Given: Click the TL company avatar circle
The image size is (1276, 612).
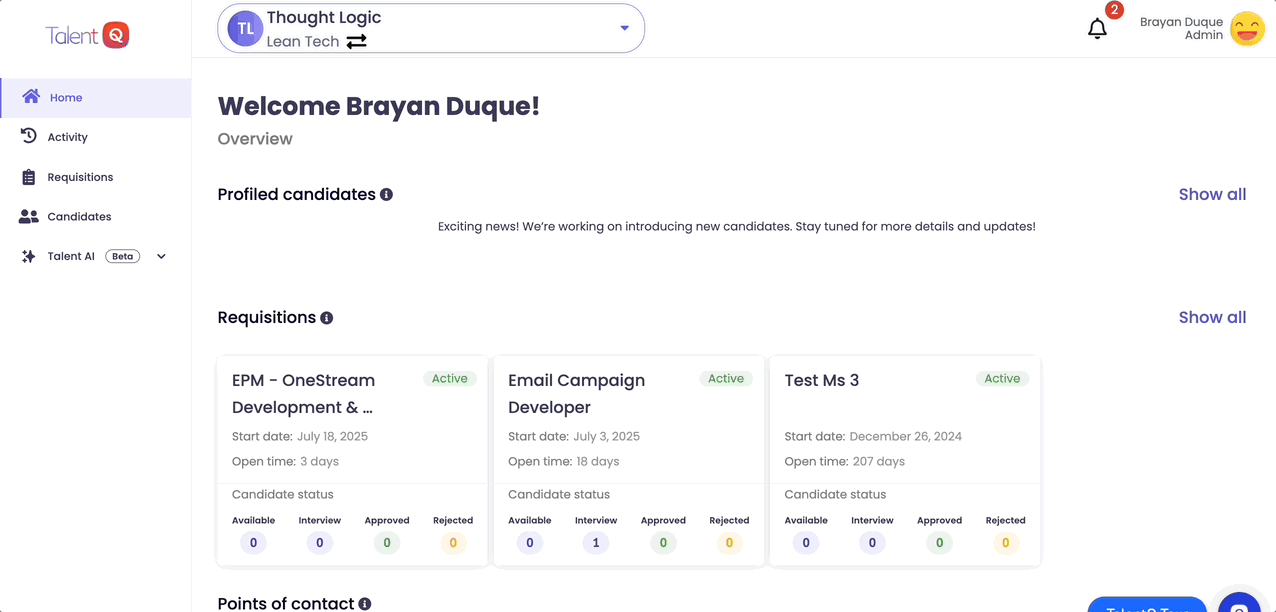Looking at the screenshot, I should (x=245, y=29).
